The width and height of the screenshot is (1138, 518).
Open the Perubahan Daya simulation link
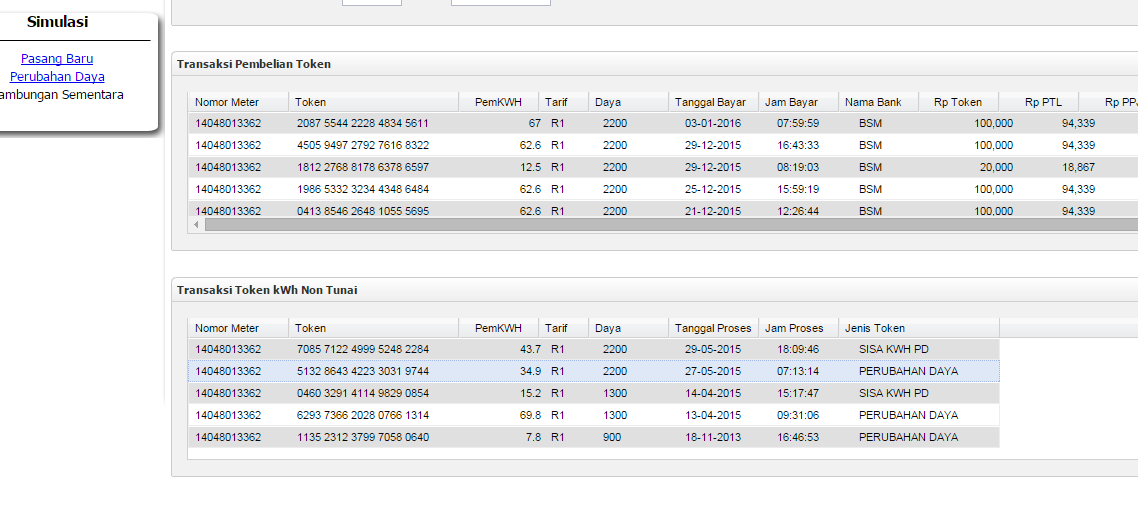(x=57, y=76)
